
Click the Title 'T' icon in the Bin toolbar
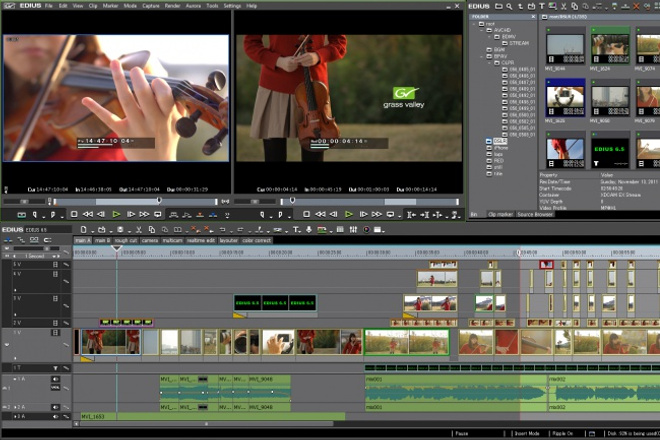coord(542,6)
